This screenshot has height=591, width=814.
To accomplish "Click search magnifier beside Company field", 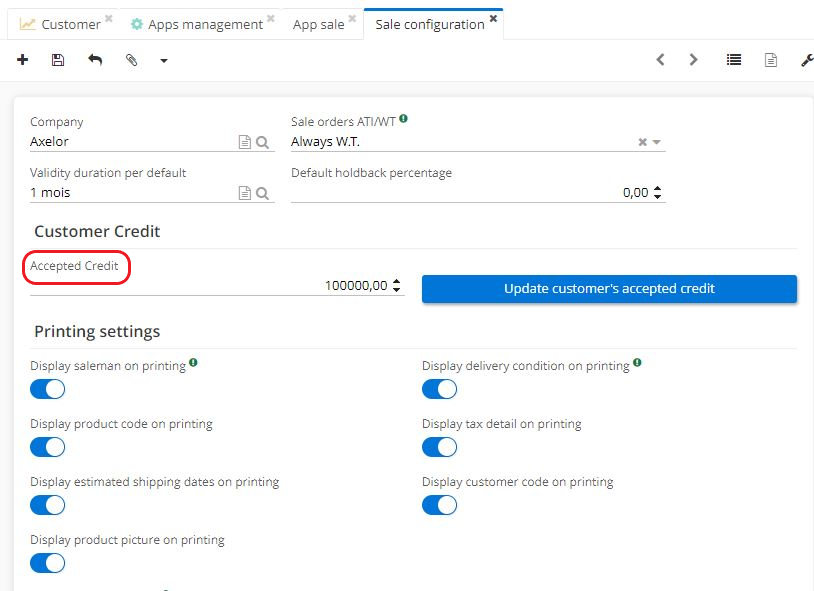I will pos(263,142).
